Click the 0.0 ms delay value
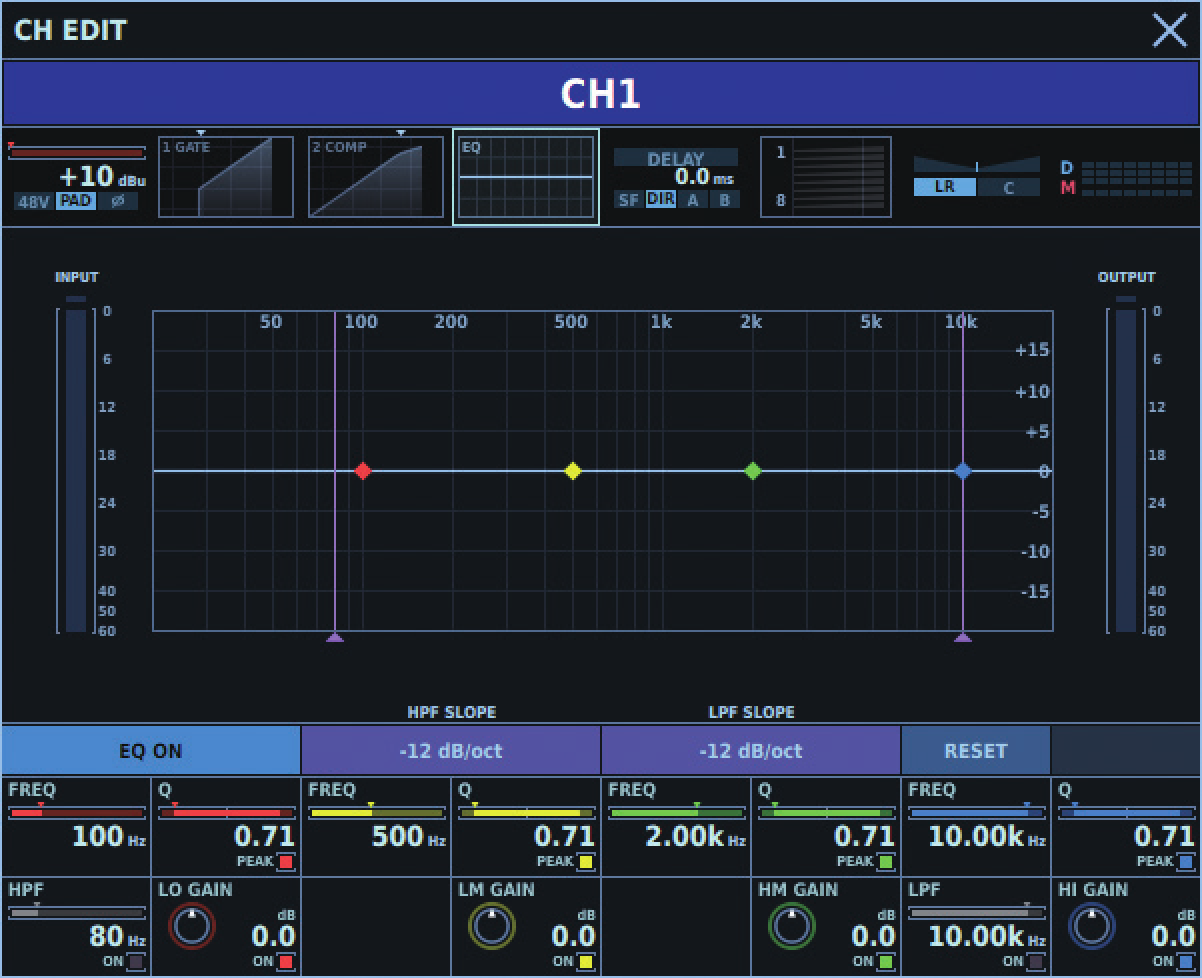The image size is (1202, 978). tap(705, 177)
